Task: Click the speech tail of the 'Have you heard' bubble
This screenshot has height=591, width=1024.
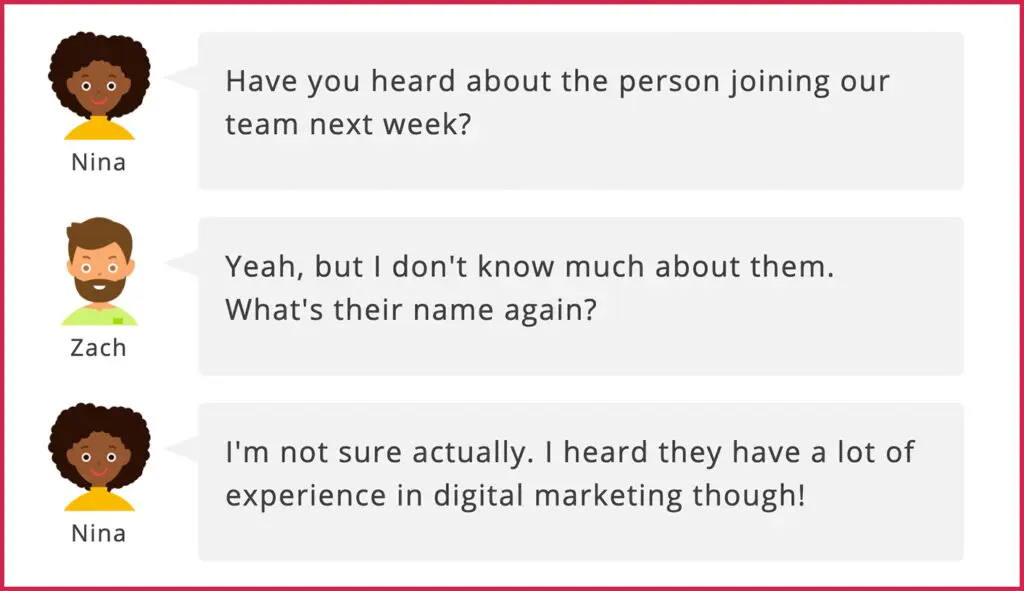Action: pos(182,78)
